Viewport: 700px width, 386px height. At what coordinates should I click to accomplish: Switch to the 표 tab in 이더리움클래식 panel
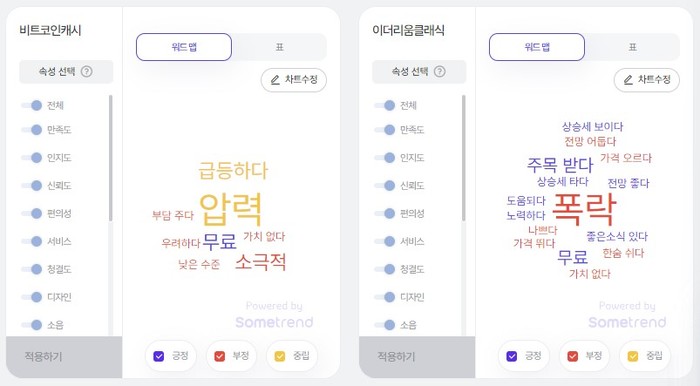(633, 47)
